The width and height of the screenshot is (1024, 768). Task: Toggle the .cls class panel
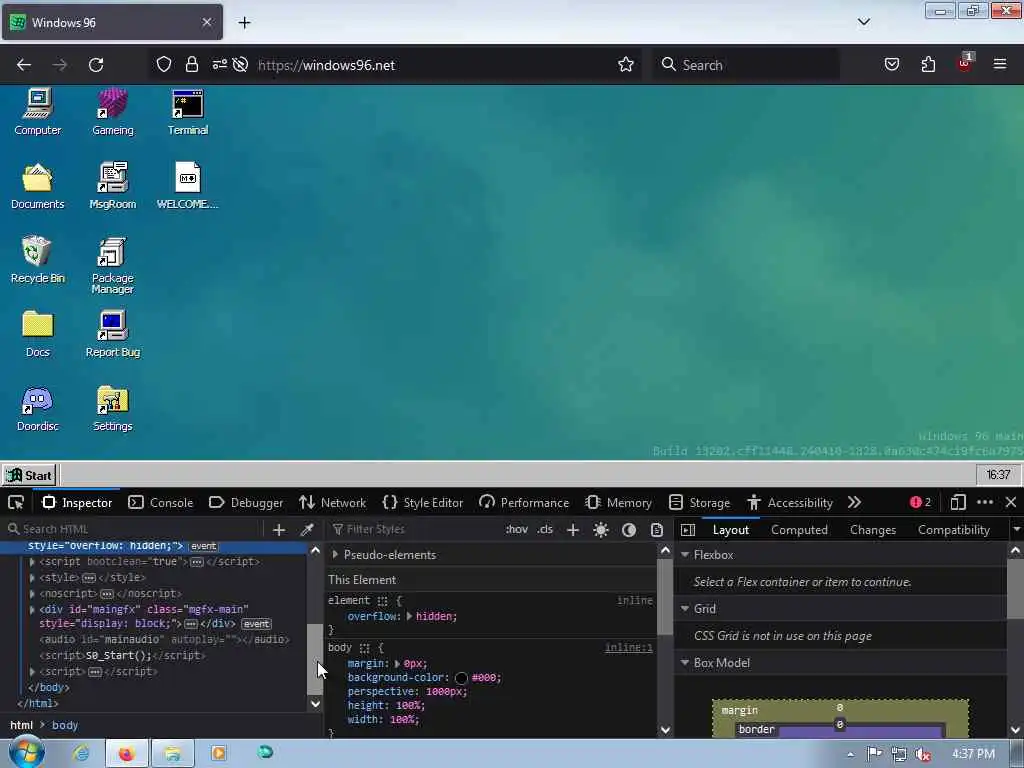pos(545,529)
